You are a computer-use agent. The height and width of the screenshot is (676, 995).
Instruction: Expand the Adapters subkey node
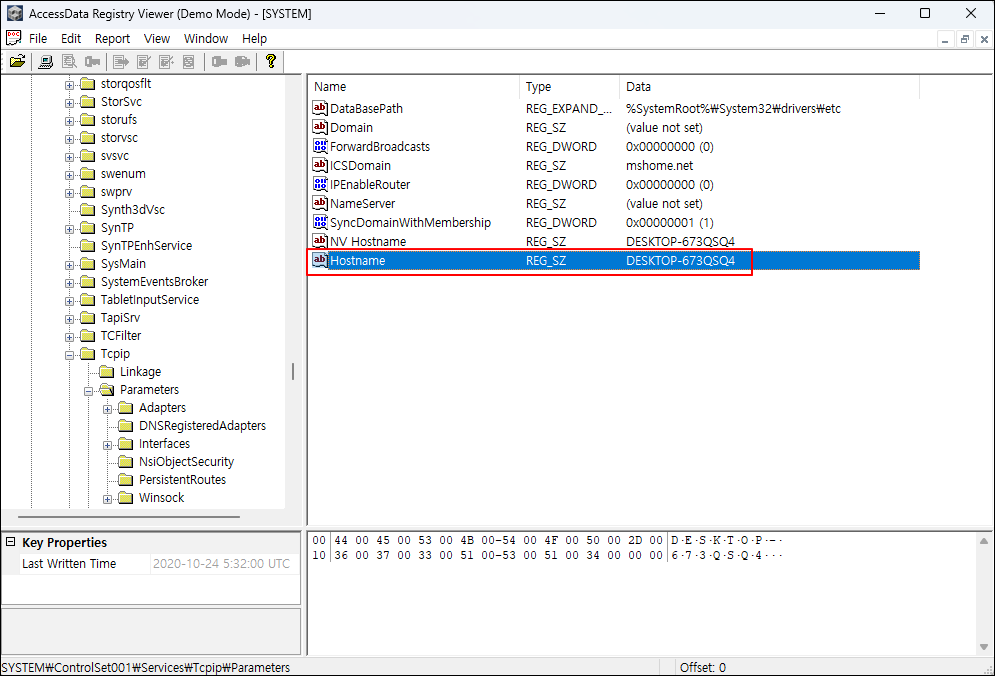coord(107,409)
